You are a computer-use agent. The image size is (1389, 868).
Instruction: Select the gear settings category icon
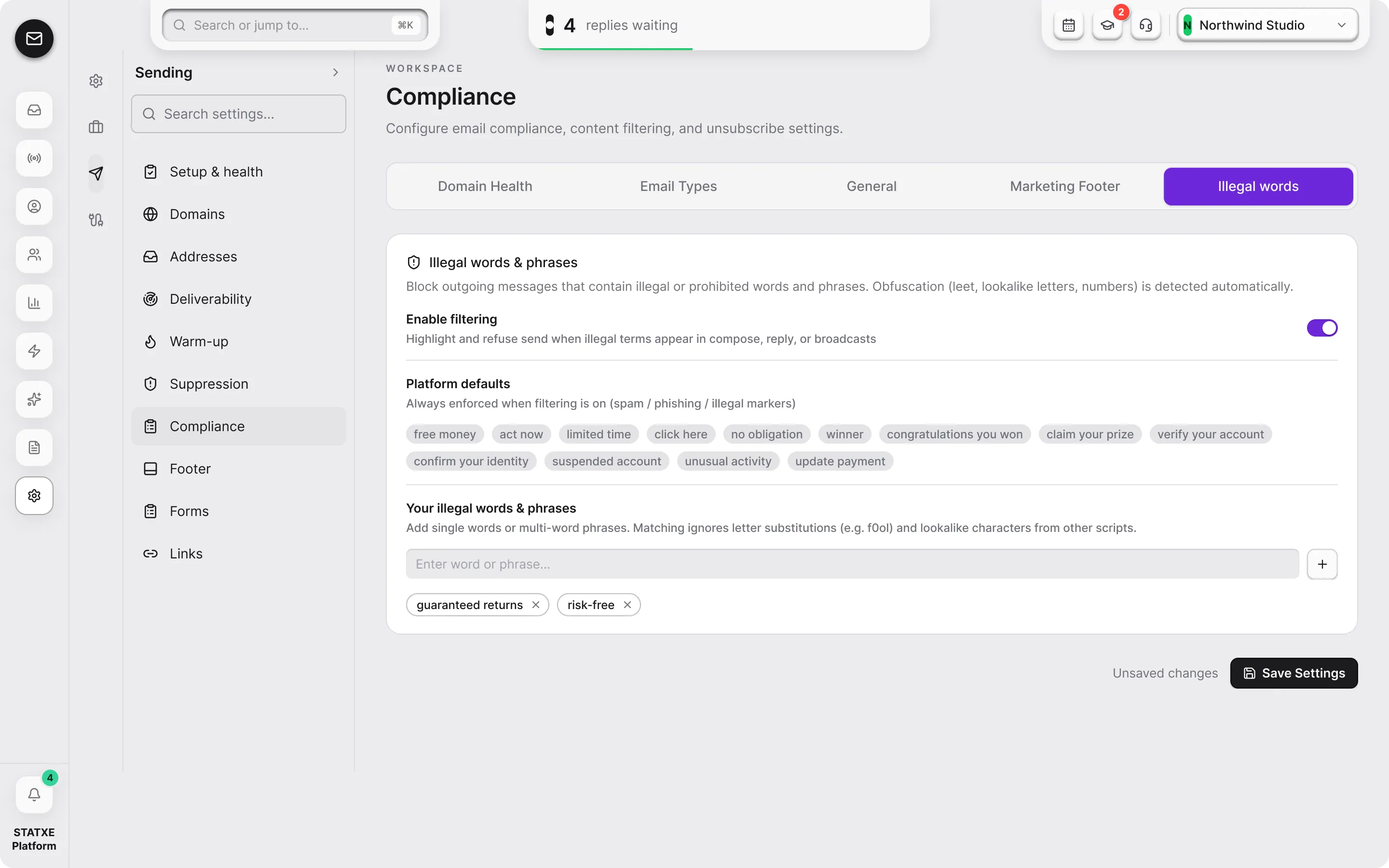point(96,81)
